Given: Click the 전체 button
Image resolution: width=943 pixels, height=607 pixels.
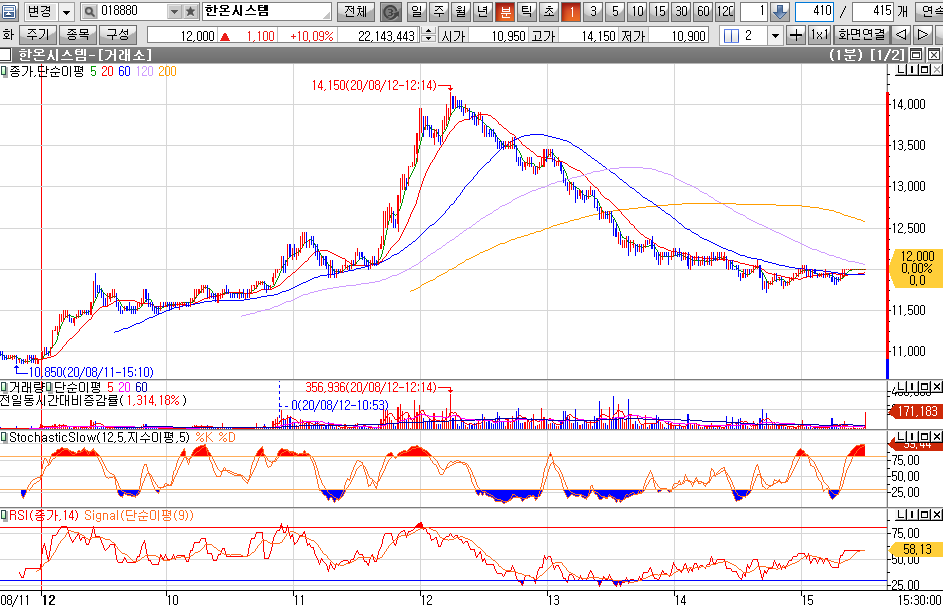Looking at the screenshot, I should coord(355,11).
